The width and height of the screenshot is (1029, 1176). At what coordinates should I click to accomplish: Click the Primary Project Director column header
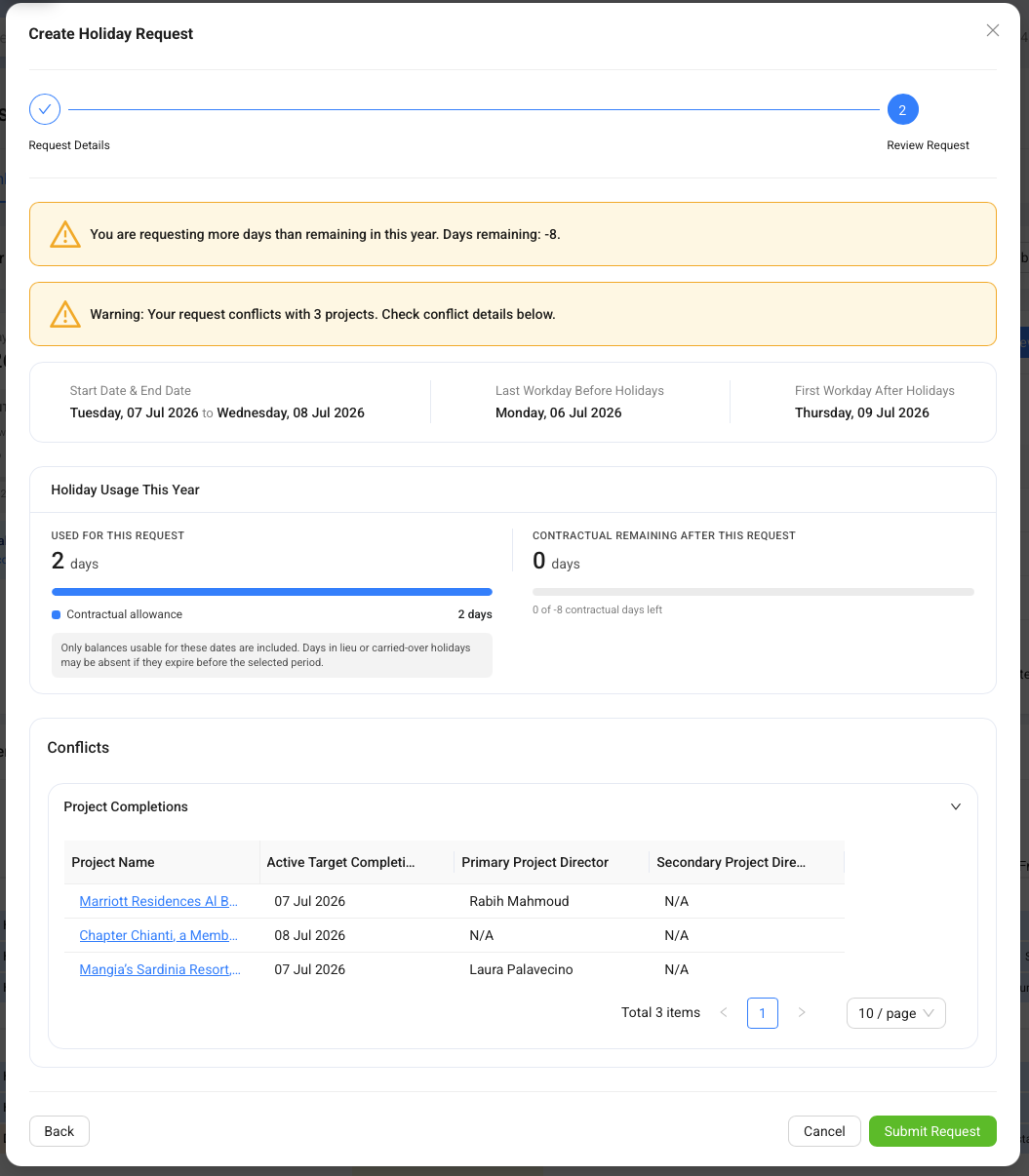coord(552,862)
